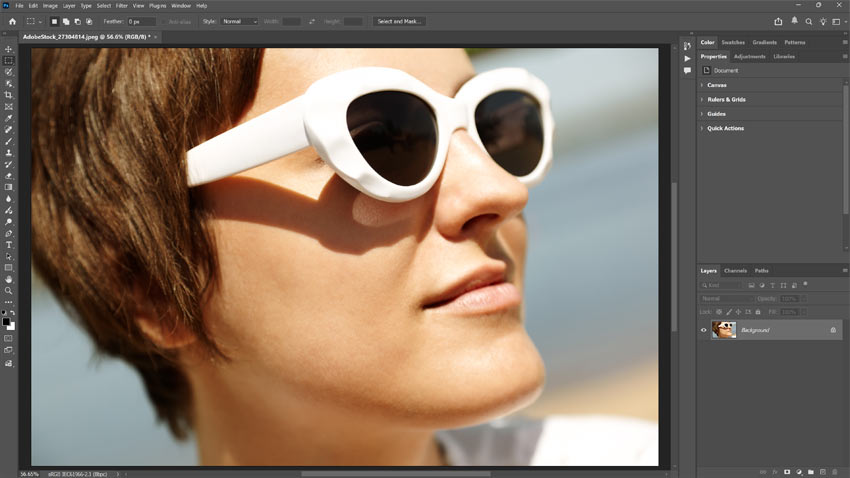Screen dimensions: 850x478
Task: Select the Brush tool
Action: point(9,141)
